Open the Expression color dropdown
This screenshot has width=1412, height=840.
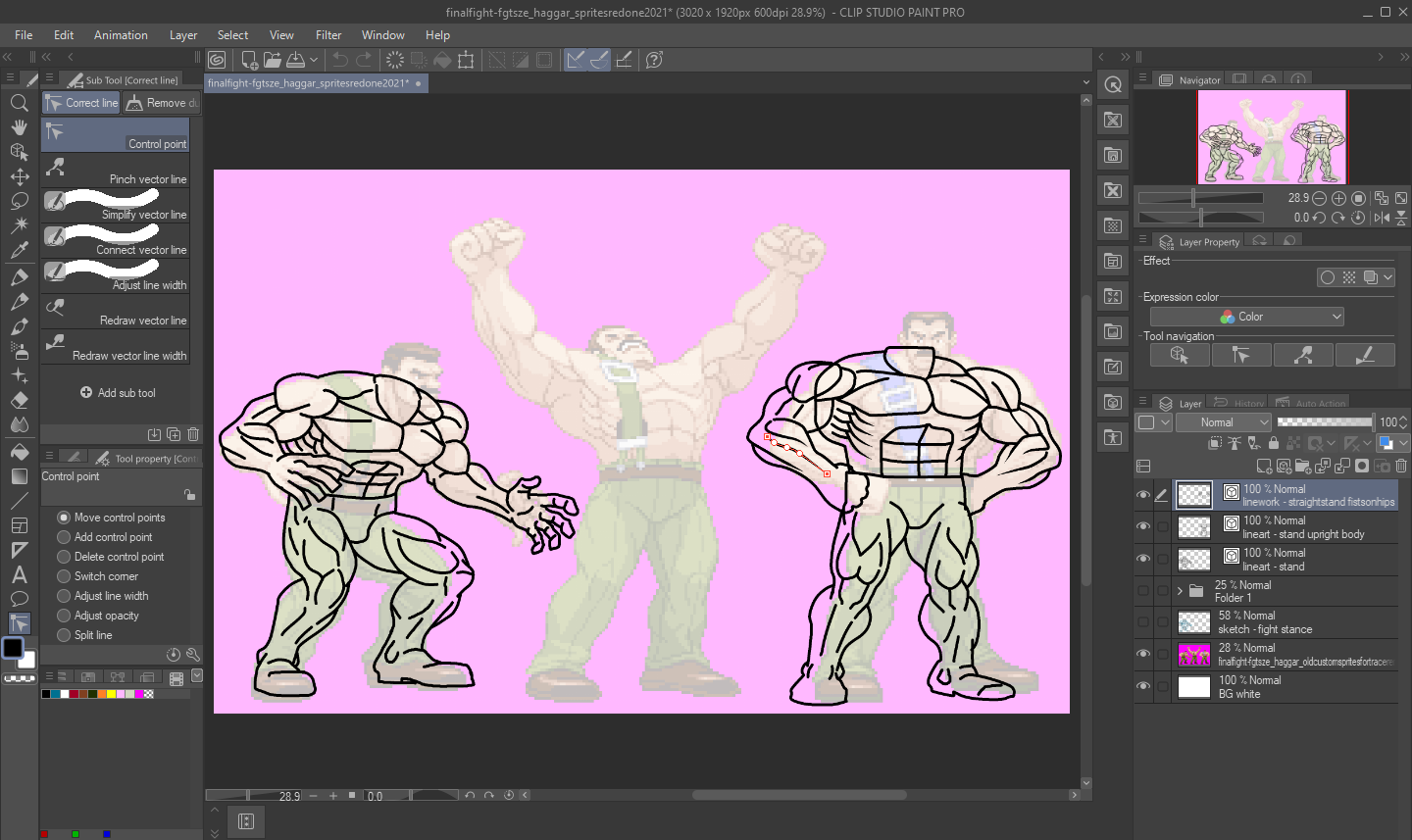point(1246,317)
